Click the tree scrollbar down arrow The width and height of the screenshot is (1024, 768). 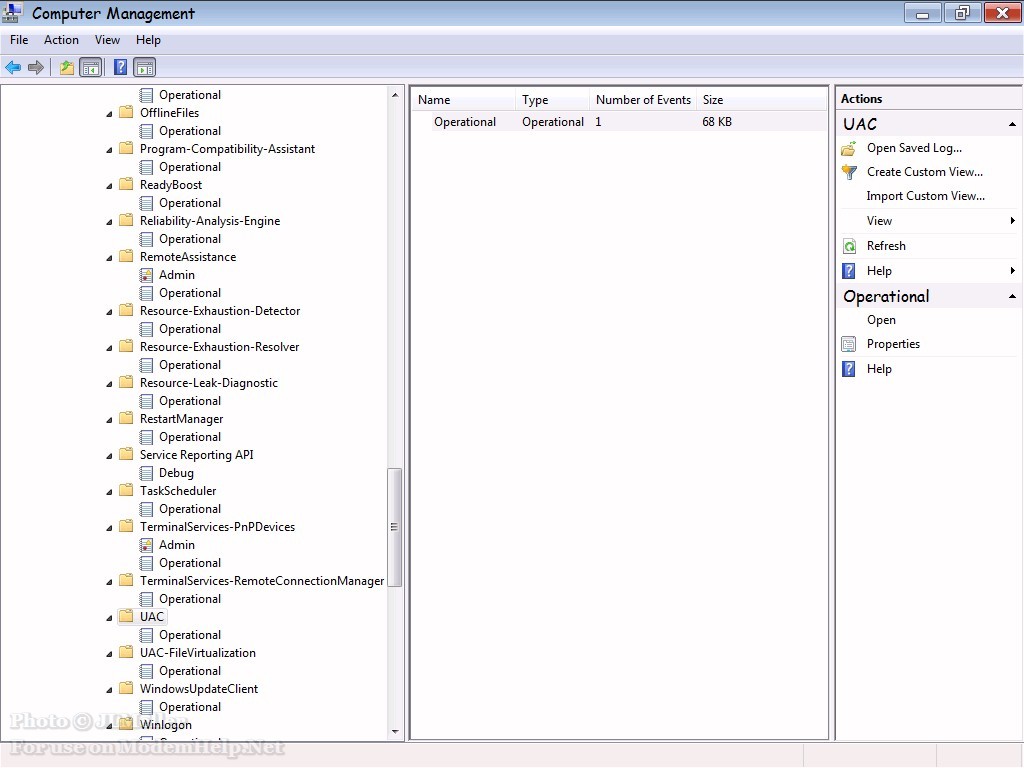pos(394,732)
